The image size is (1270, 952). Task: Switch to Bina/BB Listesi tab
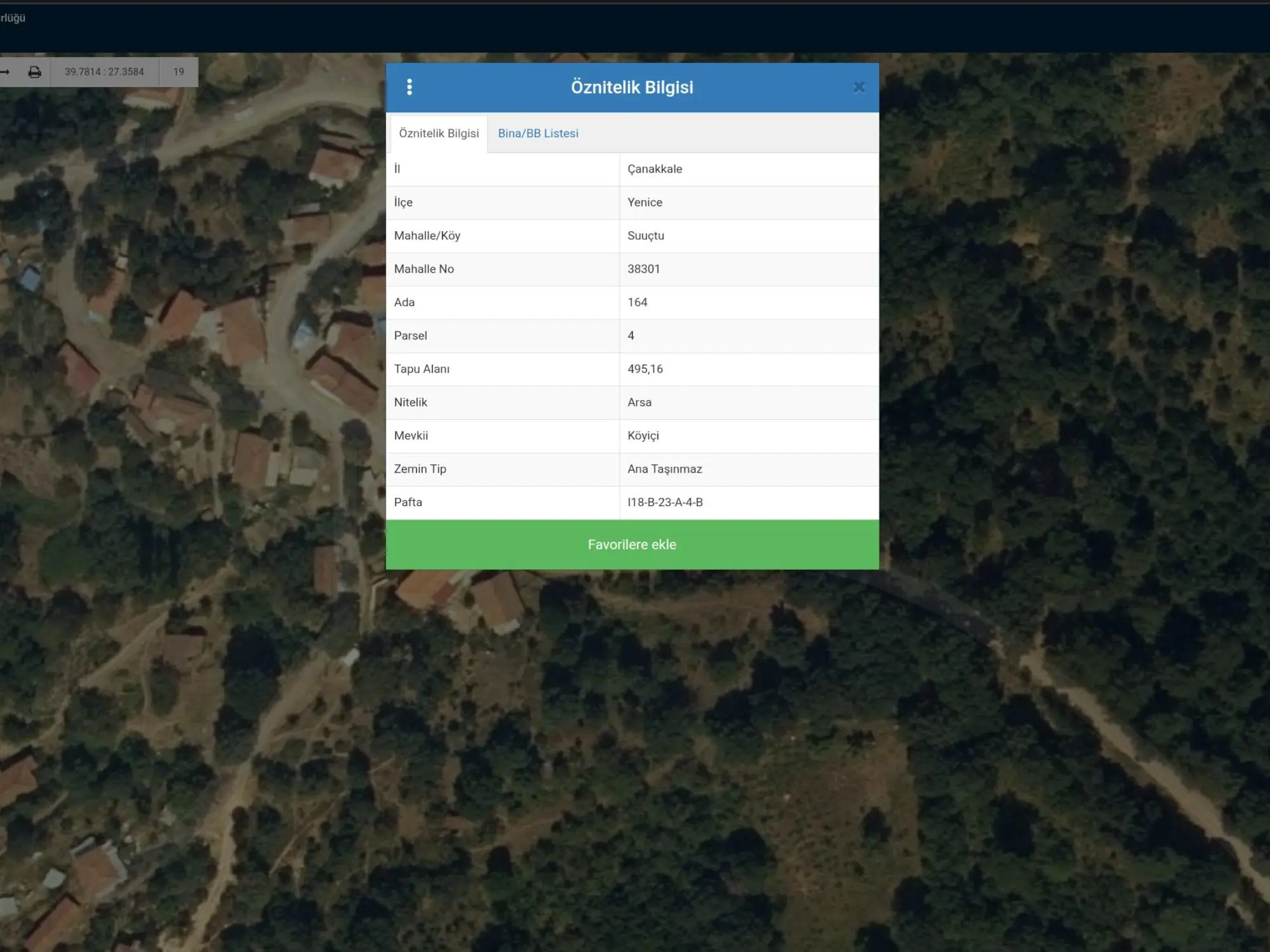(x=538, y=133)
